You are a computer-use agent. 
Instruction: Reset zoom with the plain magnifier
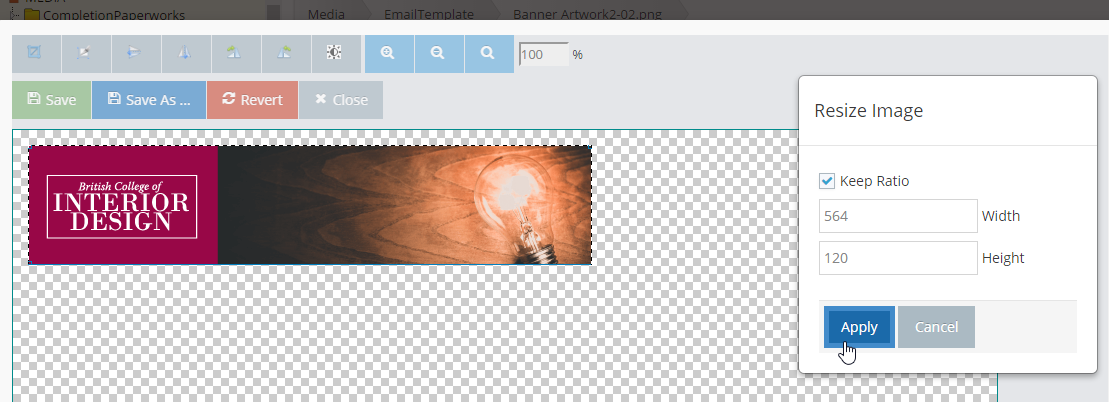tap(489, 54)
